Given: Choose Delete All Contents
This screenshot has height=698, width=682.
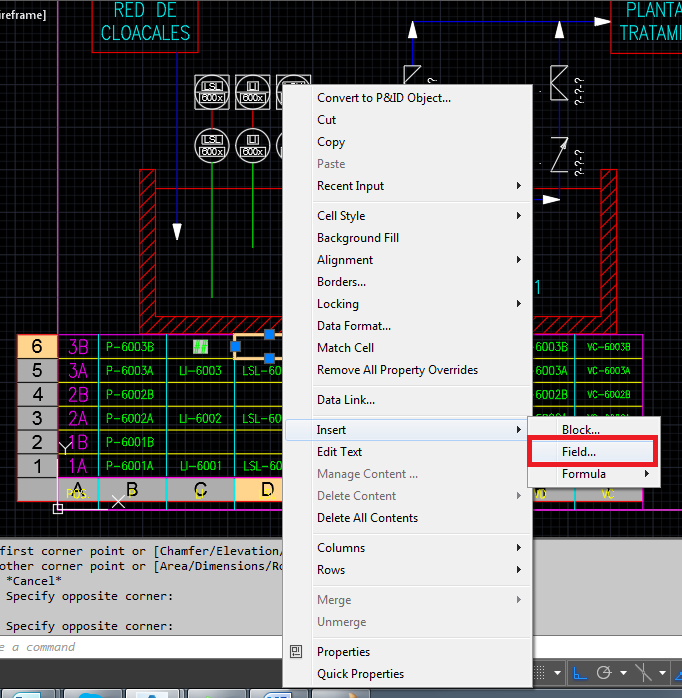Looking at the screenshot, I should click(x=408, y=518).
